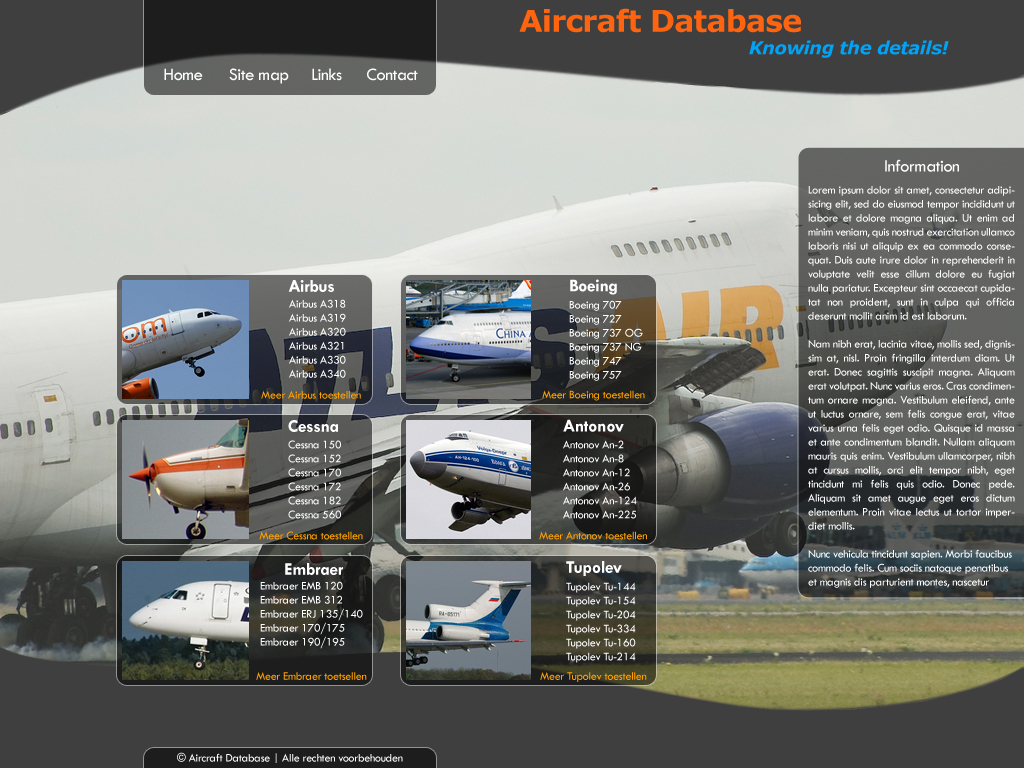Choose the Boeing 737 OG entry
This screenshot has height=768, width=1024.
click(x=605, y=333)
